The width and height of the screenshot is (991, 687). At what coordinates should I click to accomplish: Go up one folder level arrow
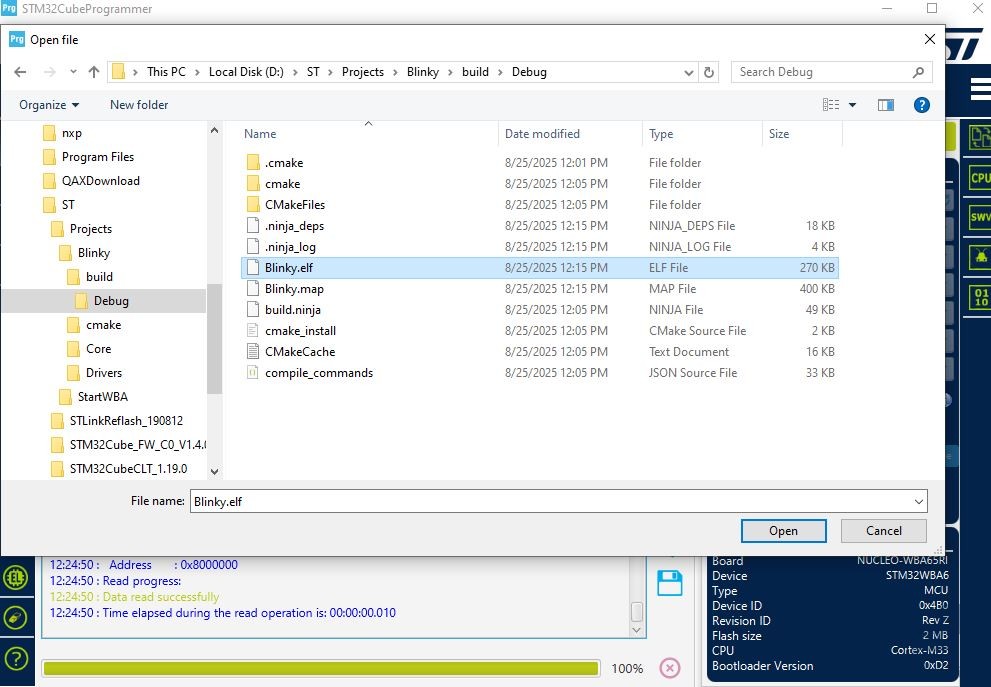tap(94, 72)
